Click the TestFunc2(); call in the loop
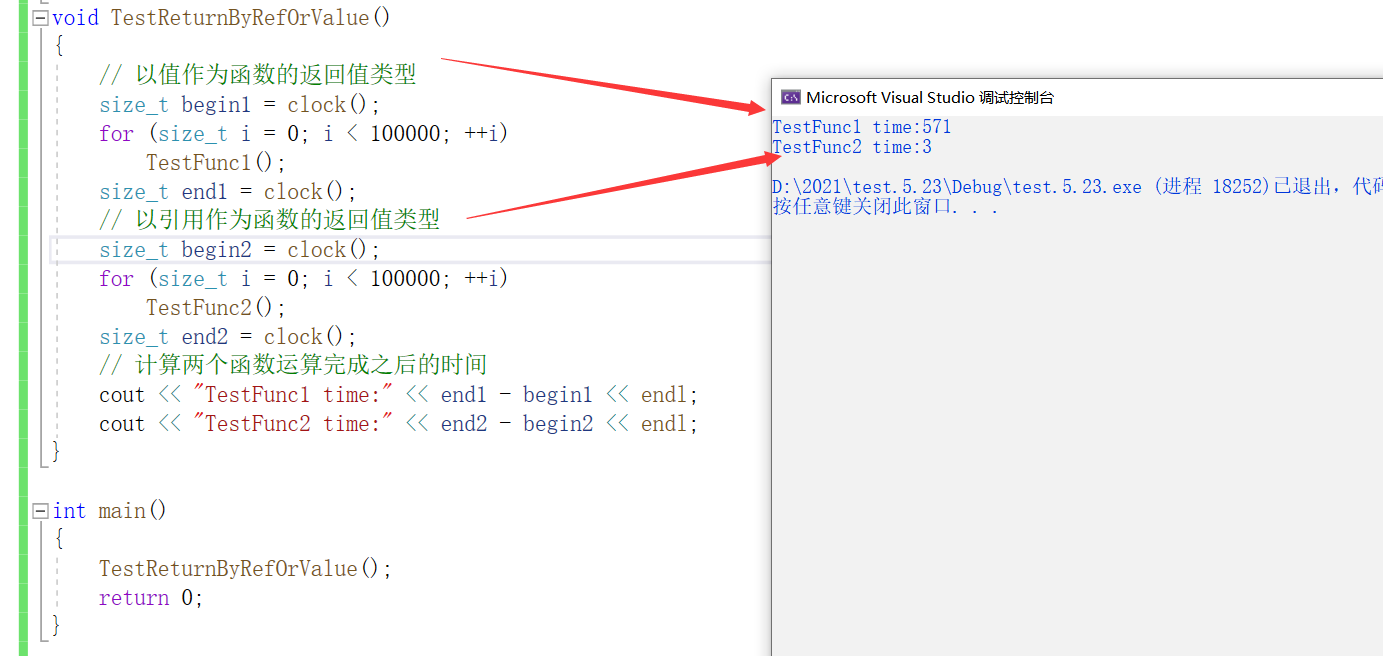 [x=216, y=307]
